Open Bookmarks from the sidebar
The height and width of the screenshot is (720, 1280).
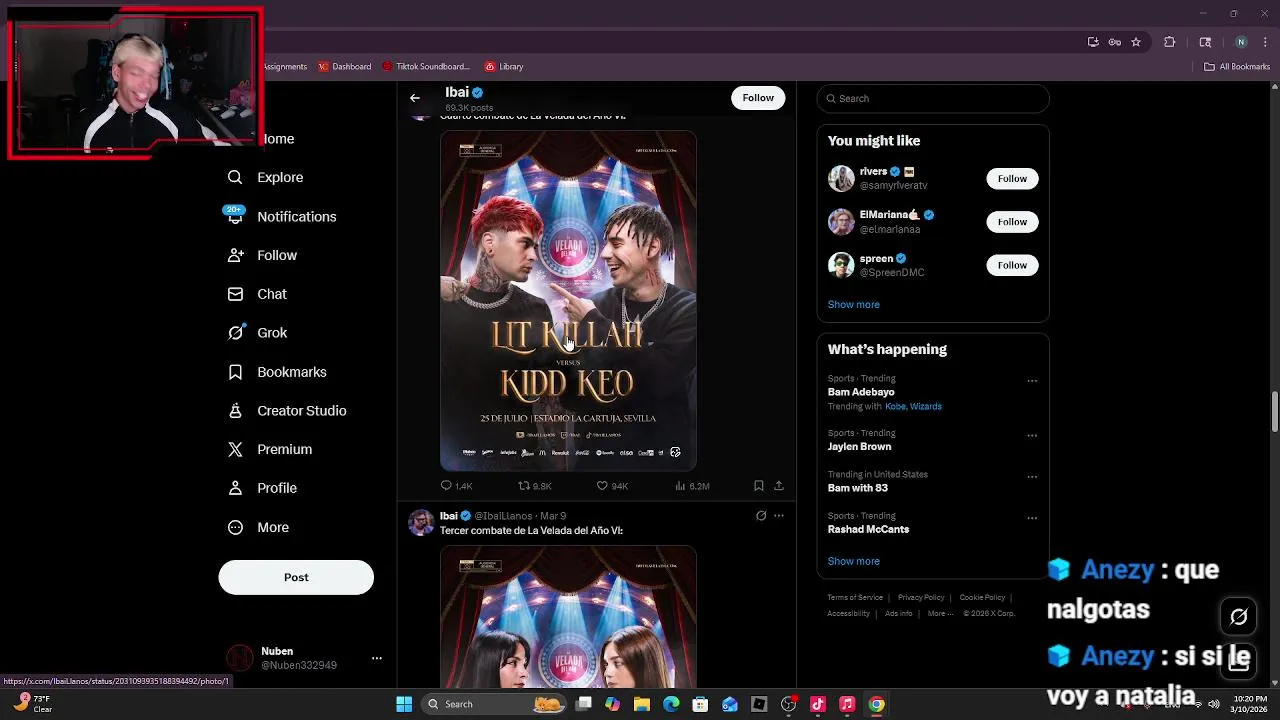pos(291,372)
